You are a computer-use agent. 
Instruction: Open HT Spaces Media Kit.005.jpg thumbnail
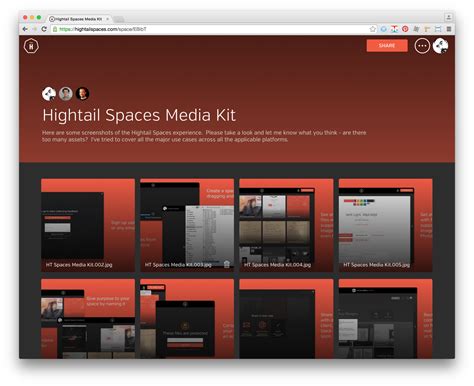pos(385,225)
